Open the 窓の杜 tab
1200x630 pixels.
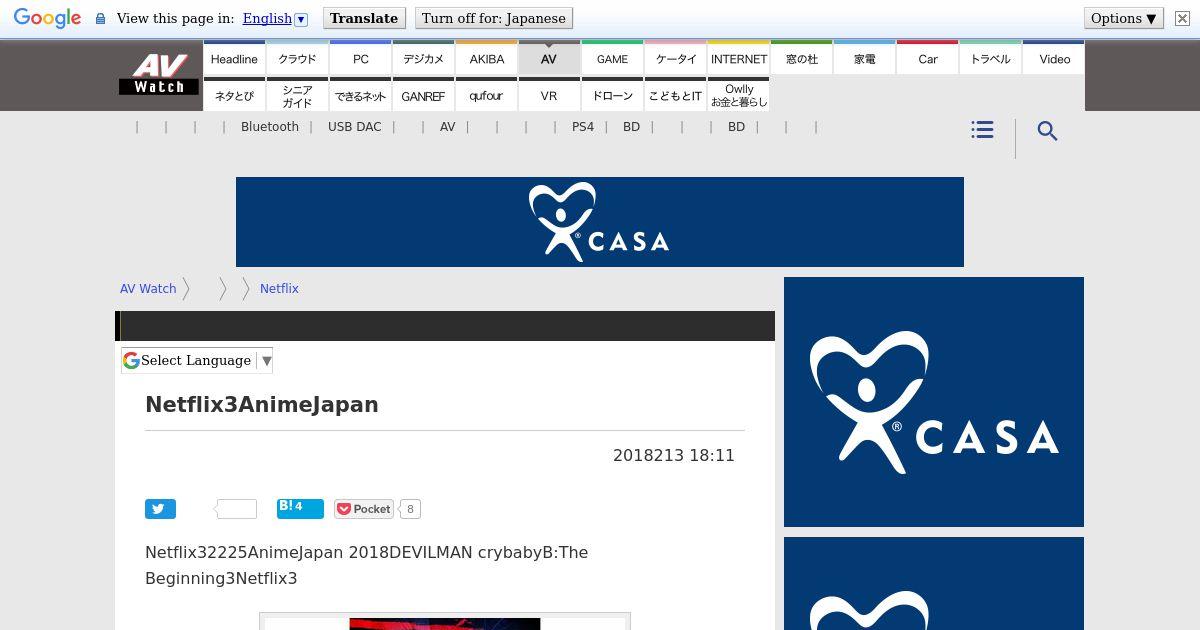click(801, 59)
